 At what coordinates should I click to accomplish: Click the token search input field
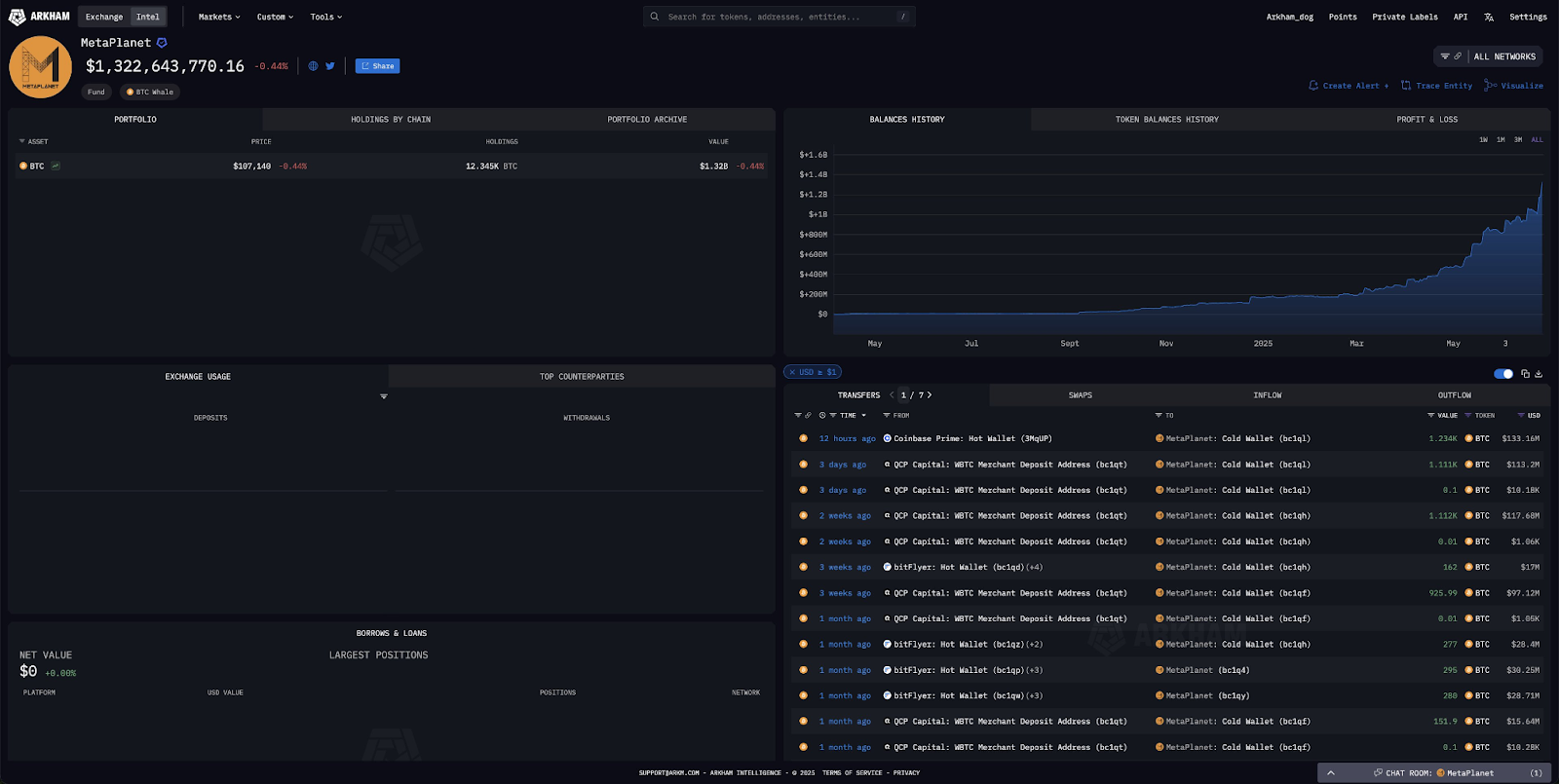pyautogui.click(x=779, y=17)
